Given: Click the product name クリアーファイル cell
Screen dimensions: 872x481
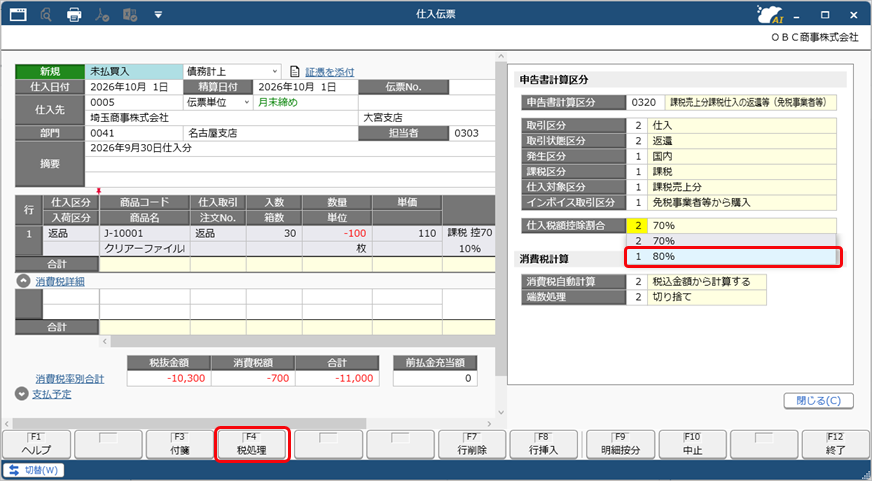Looking at the screenshot, I should [x=145, y=249].
